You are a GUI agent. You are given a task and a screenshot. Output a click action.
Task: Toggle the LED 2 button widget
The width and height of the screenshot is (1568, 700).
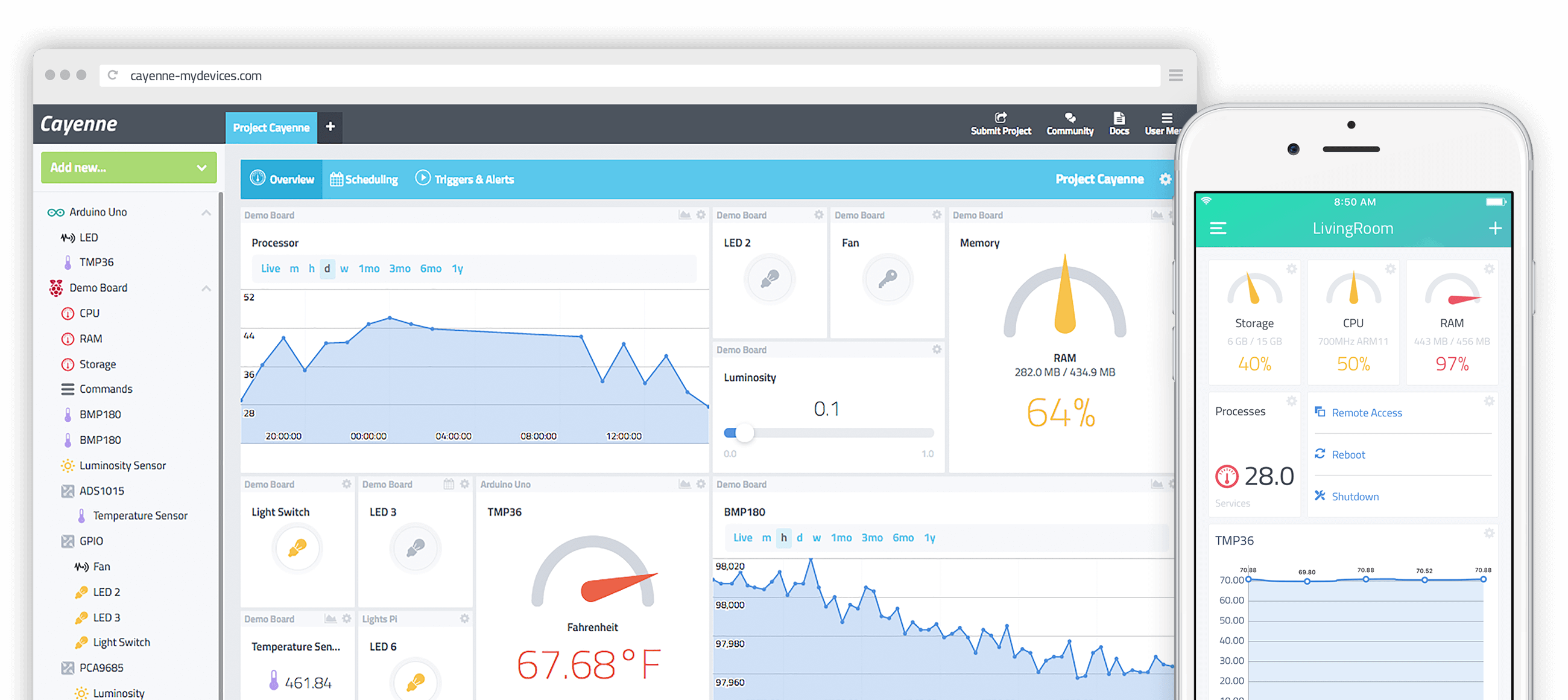point(770,279)
